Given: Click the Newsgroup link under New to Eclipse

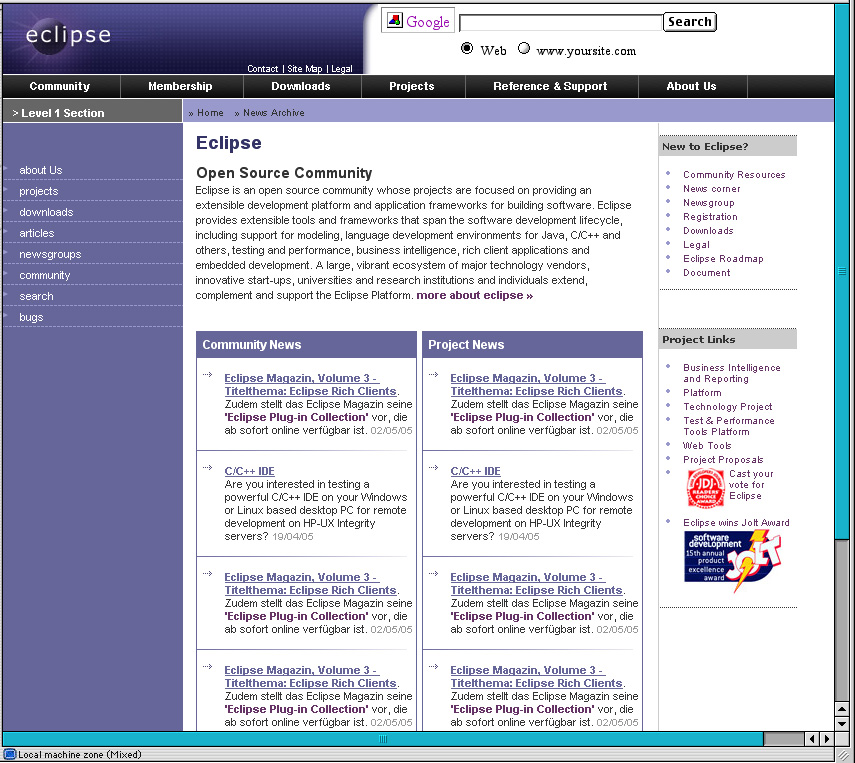Looking at the screenshot, I should pos(709,203).
